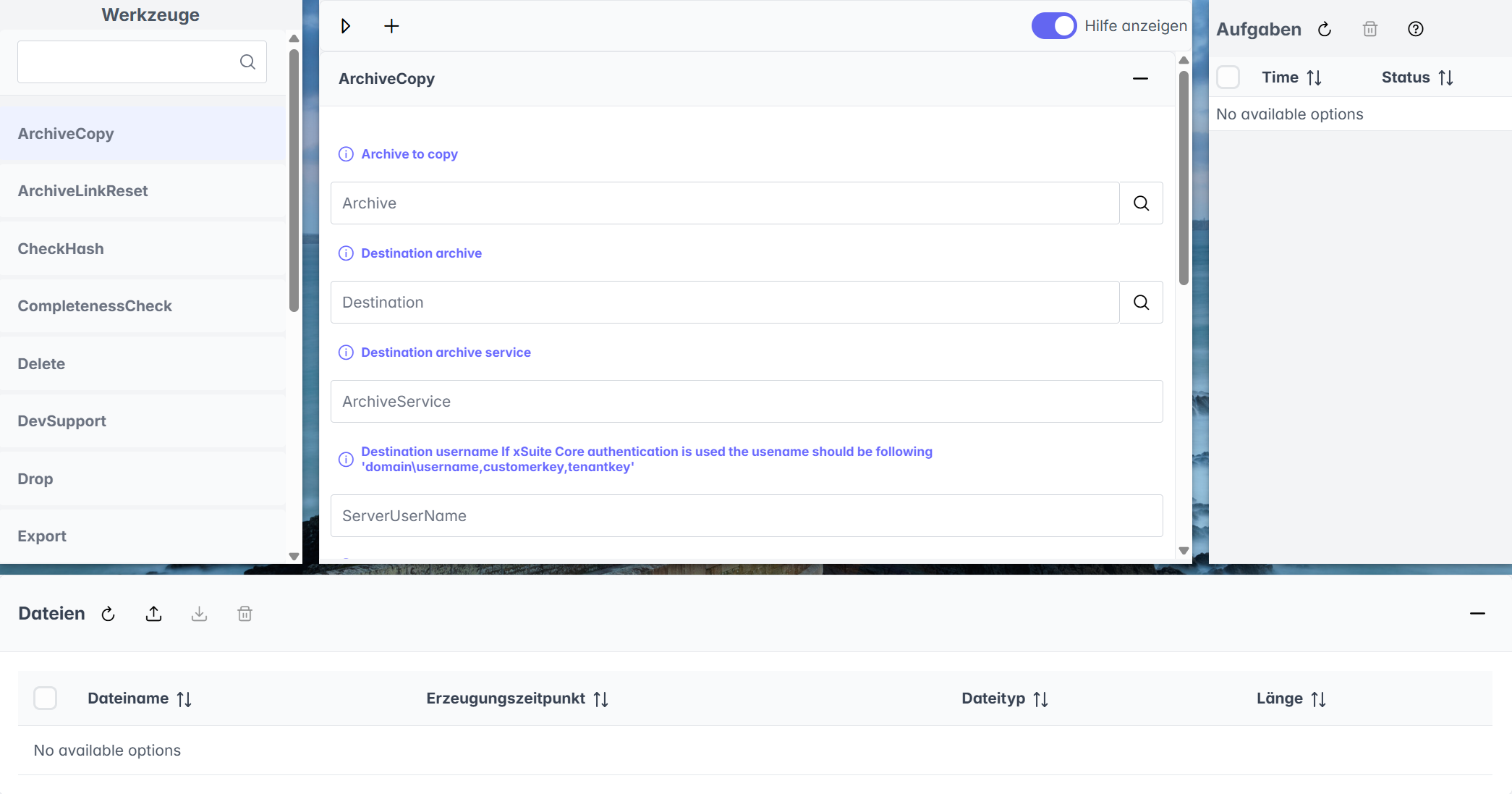This screenshot has height=794, width=1512.
Task: Refresh the Aufgaben task list
Action: click(1325, 29)
